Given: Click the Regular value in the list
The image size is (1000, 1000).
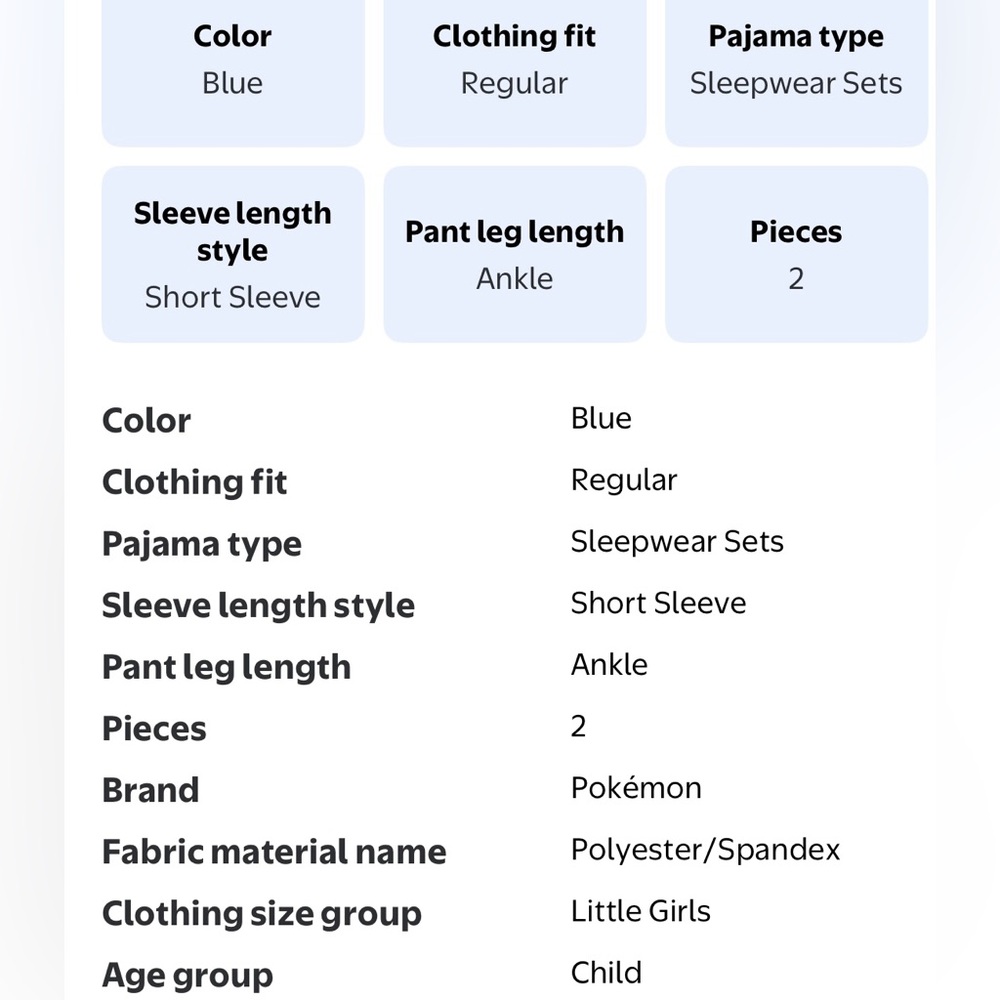Looking at the screenshot, I should pos(624,480).
